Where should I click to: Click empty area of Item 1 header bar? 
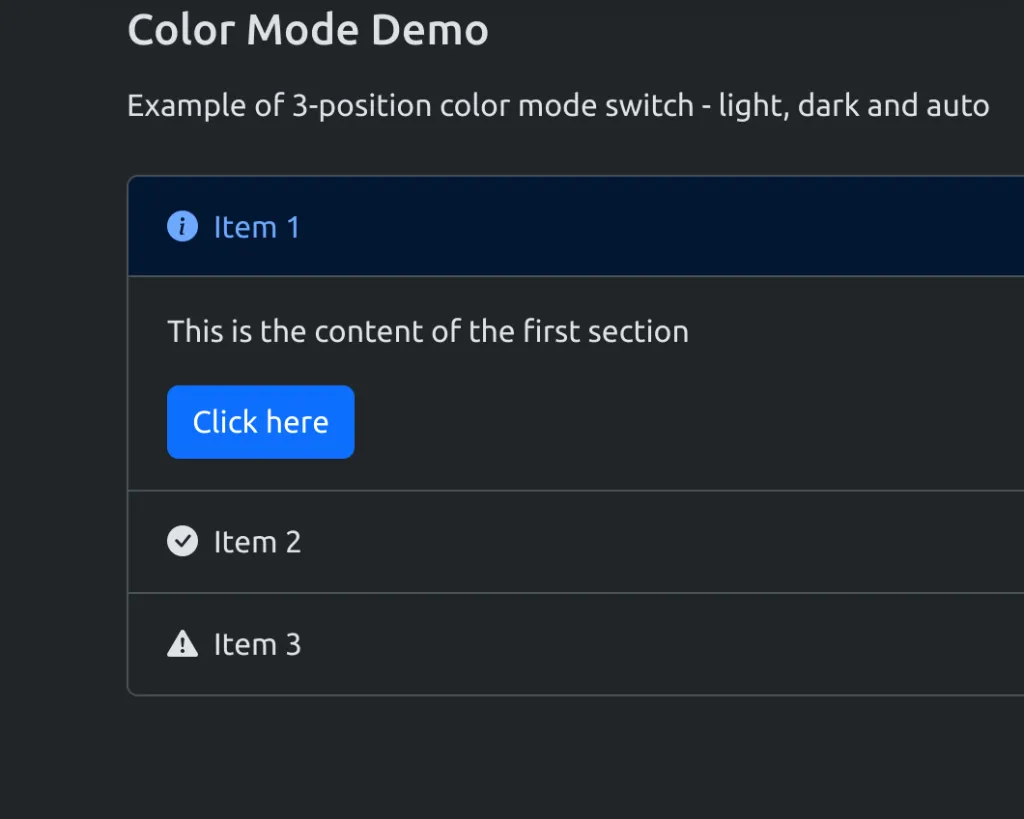pos(700,228)
